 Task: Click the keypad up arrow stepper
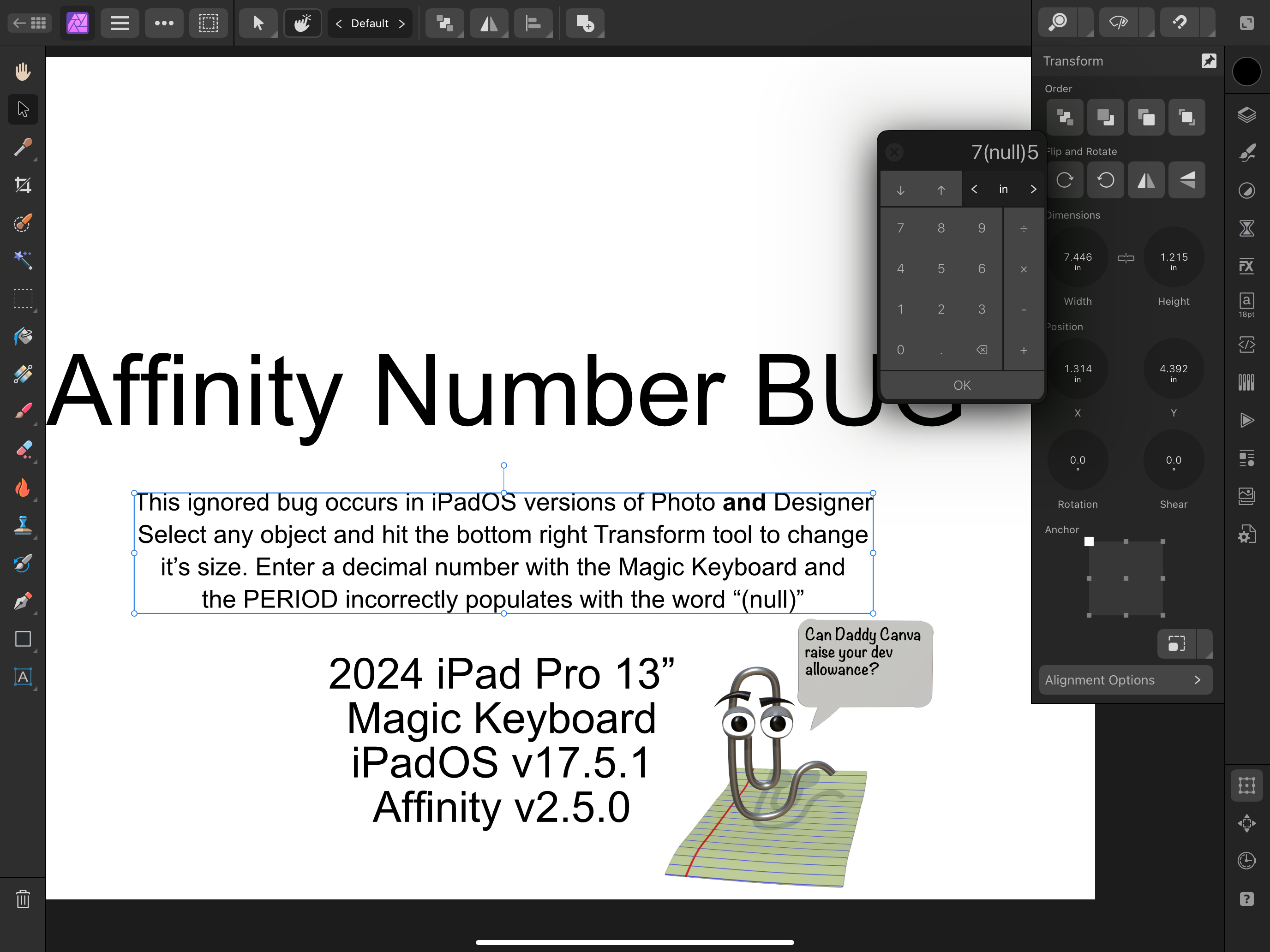(941, 190)
